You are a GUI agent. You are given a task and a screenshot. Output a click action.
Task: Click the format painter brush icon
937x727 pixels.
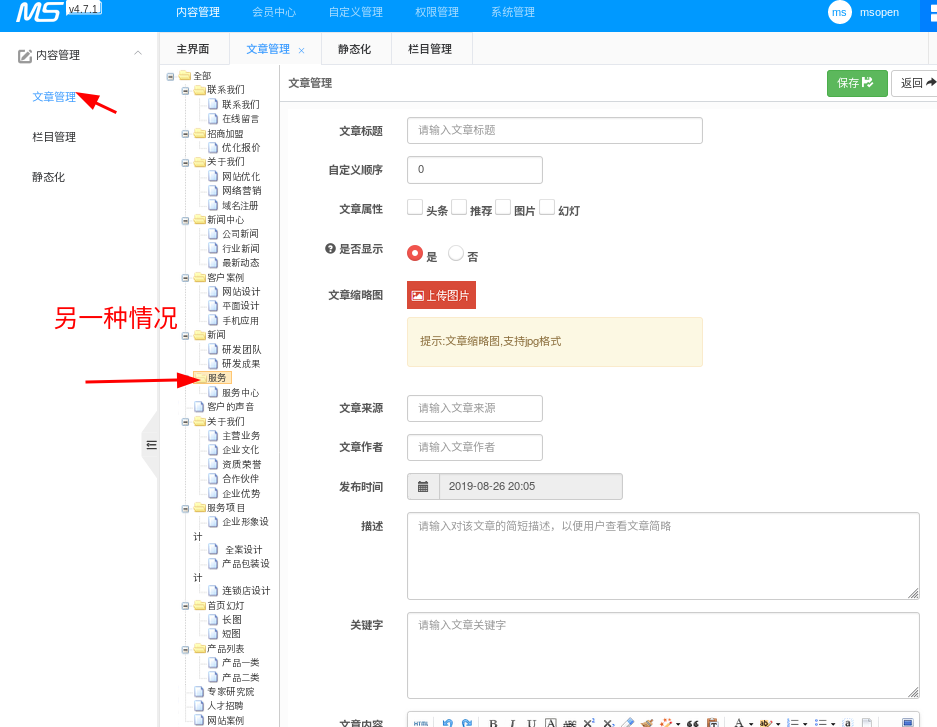click(x=647, y=723)
